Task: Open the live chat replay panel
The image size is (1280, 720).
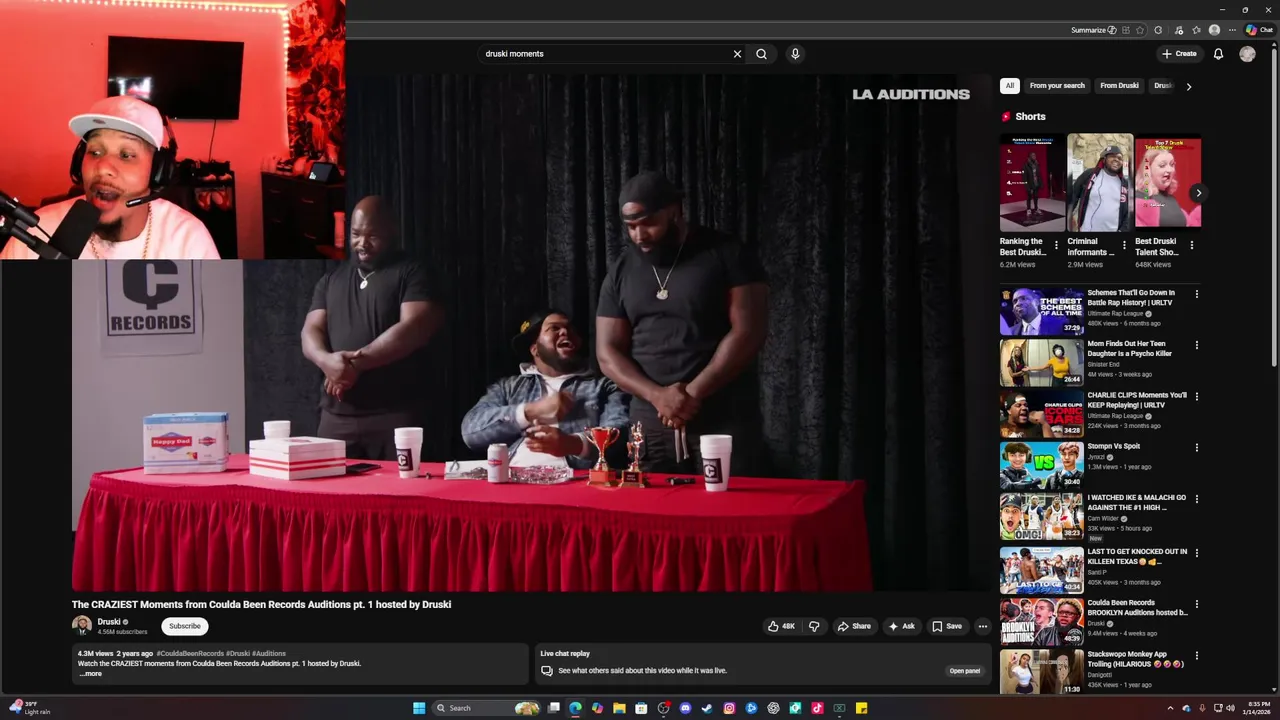Action: tap(965, 671)
